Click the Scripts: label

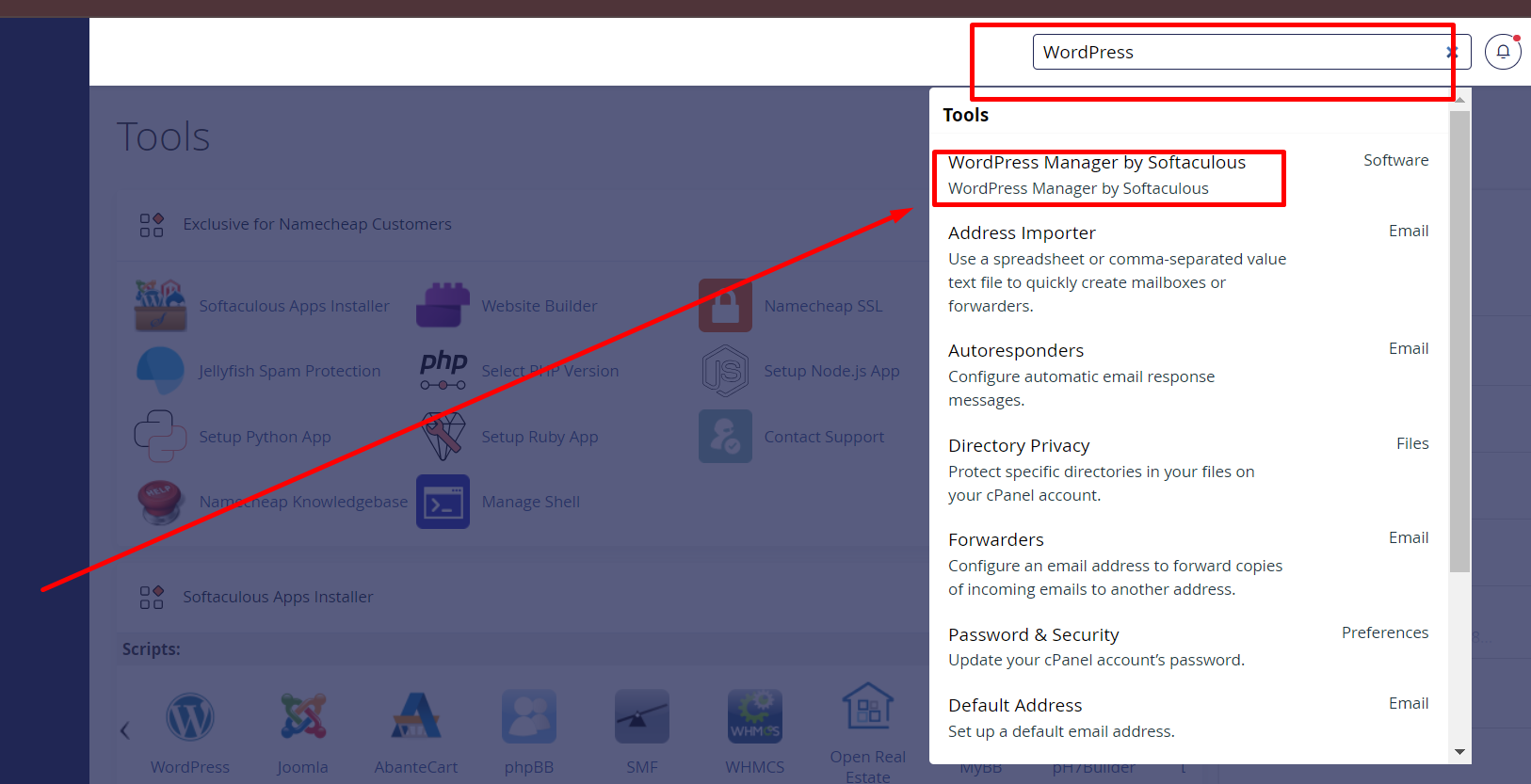[x=151, y=648]
